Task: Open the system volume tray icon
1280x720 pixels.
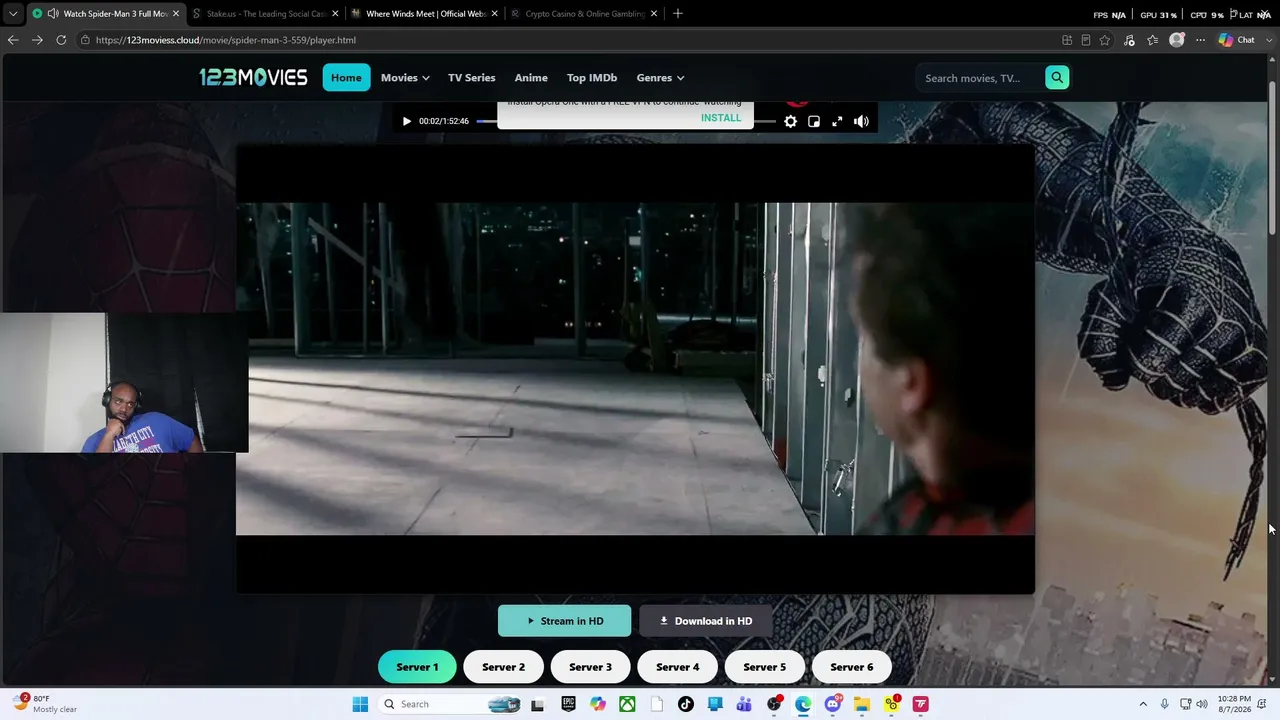Action: pyautogui.click(x=1201, y=704)
